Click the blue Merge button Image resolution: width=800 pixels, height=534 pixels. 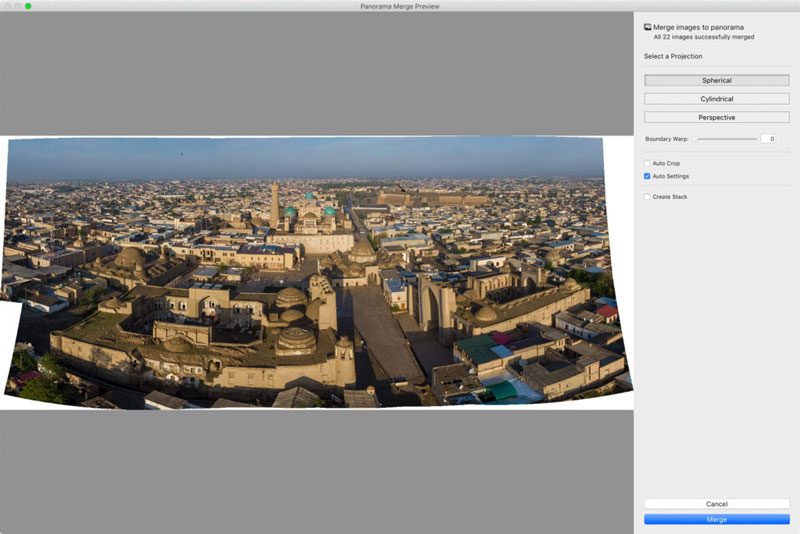716,520
